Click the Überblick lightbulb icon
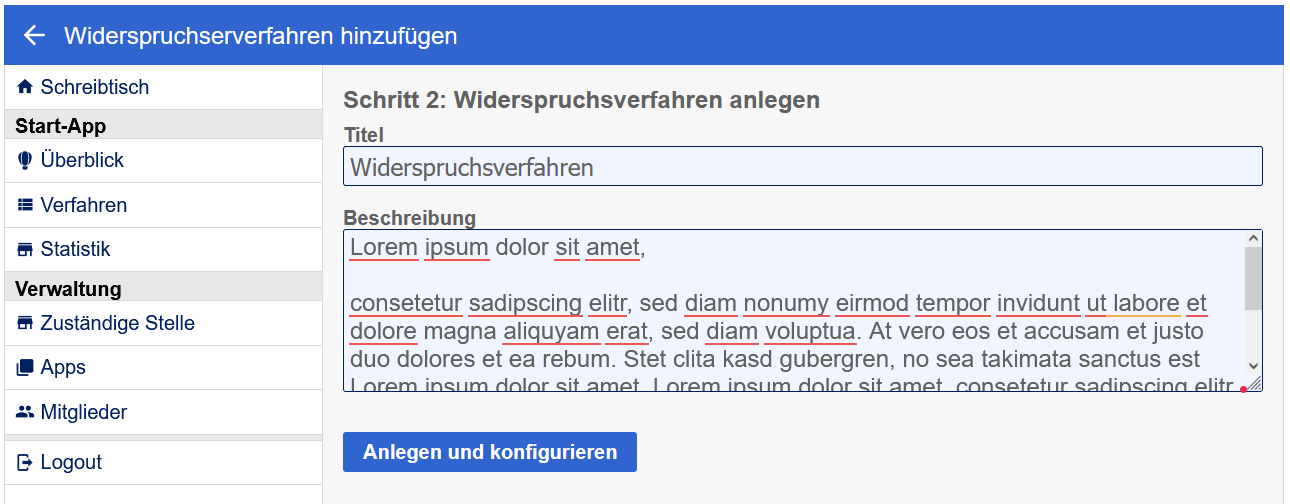The width and height of the screenshot is (1290, 504). coord(25,160)
